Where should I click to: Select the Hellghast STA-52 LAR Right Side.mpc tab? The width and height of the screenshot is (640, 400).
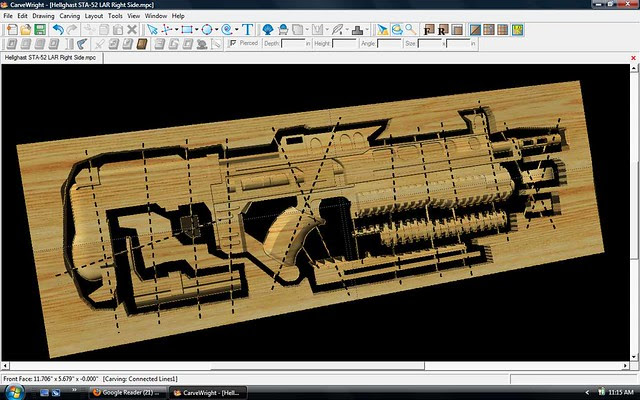pyautogui.click(x=51, y=58)
